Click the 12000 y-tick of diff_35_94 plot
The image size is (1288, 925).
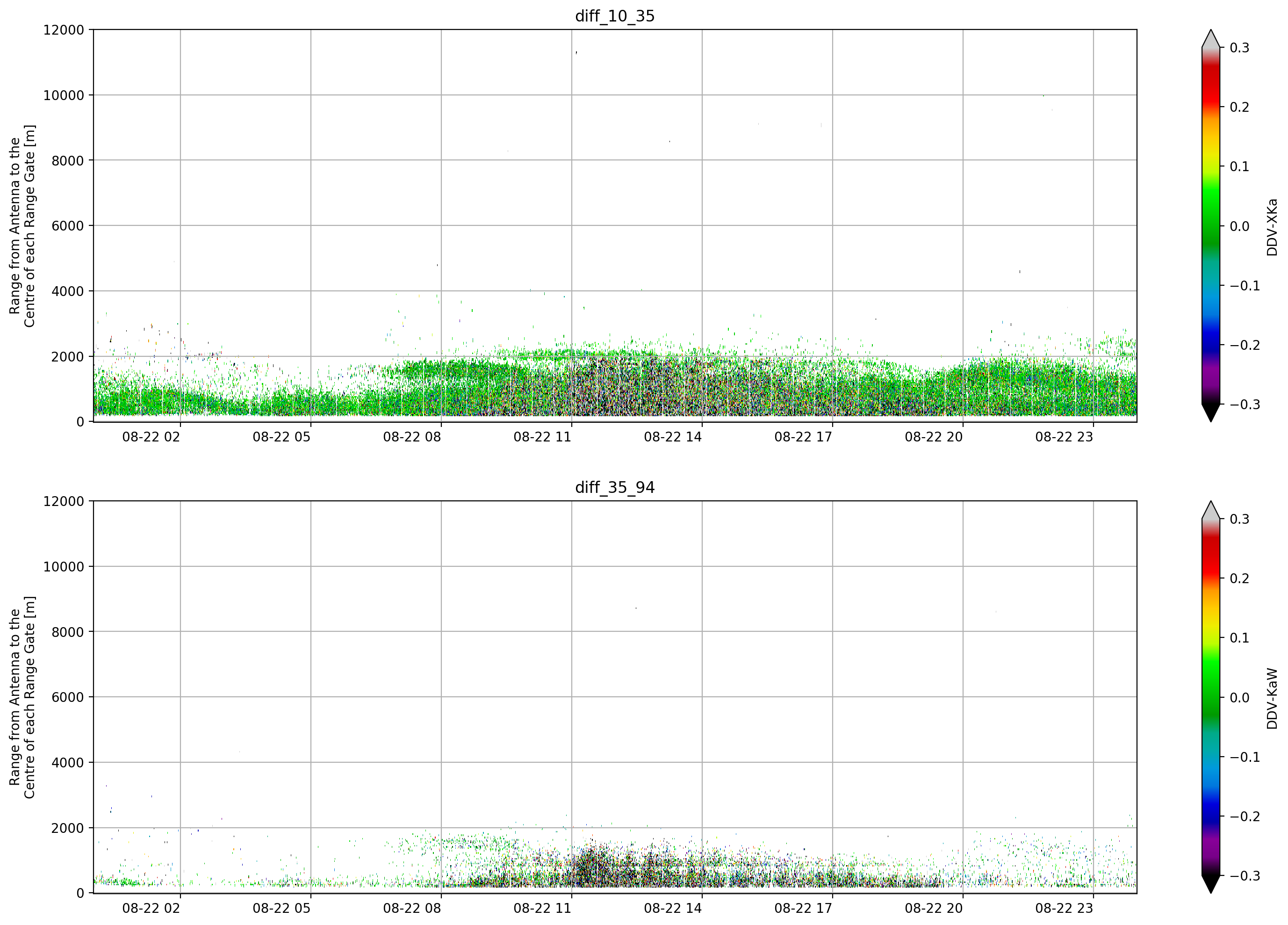(64, 502)
